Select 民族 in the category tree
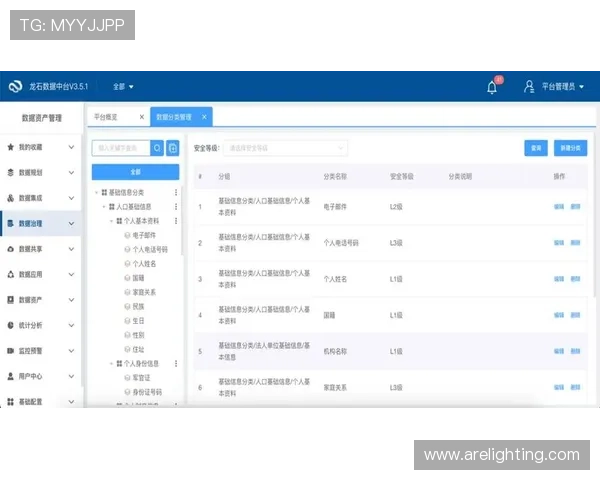Image resolution: width=600 pixels, height=480 pixels. tap(138, 307)
